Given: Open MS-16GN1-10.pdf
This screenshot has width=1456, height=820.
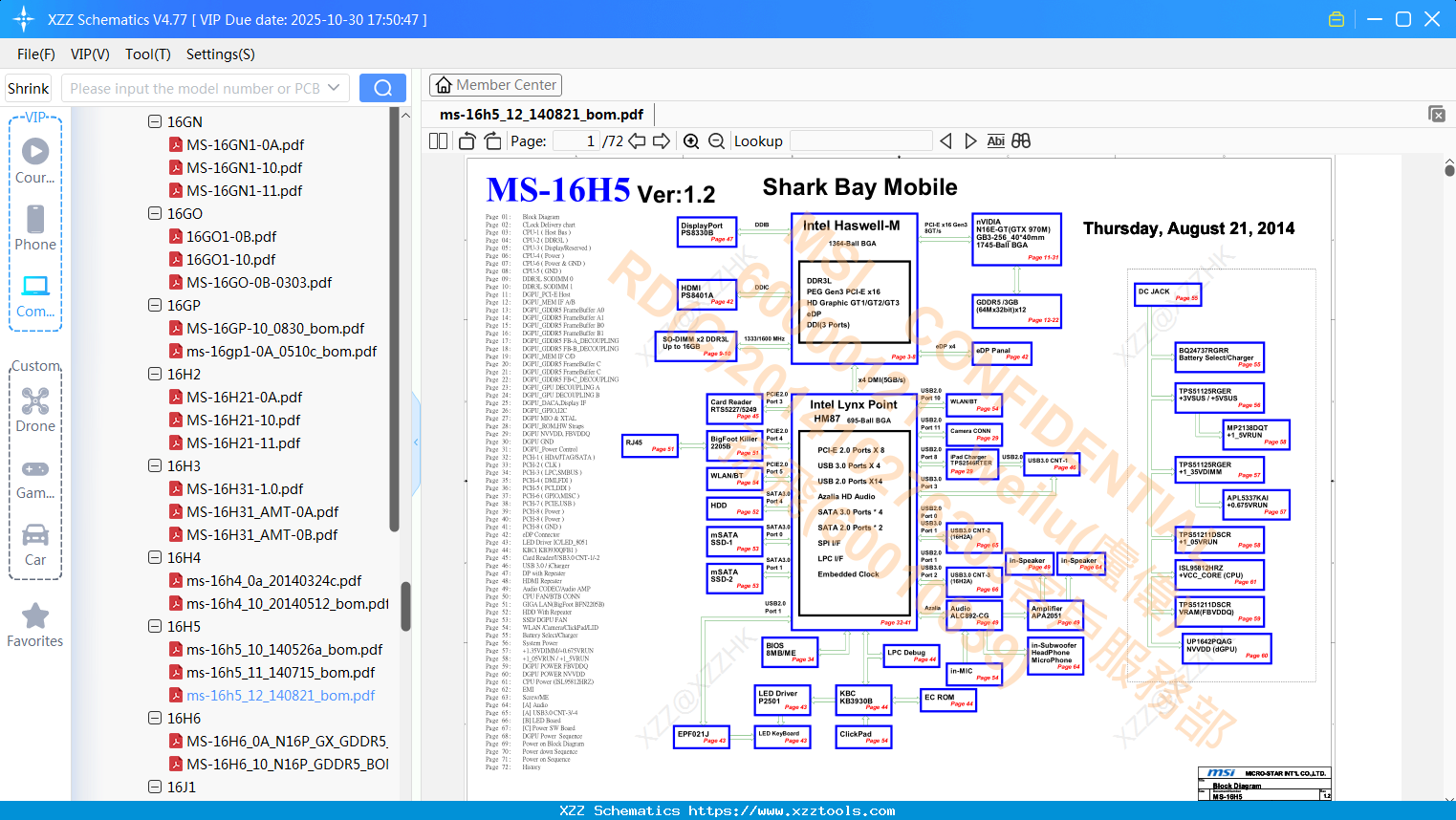Looking at the screenshot, I should coord(245,167).
